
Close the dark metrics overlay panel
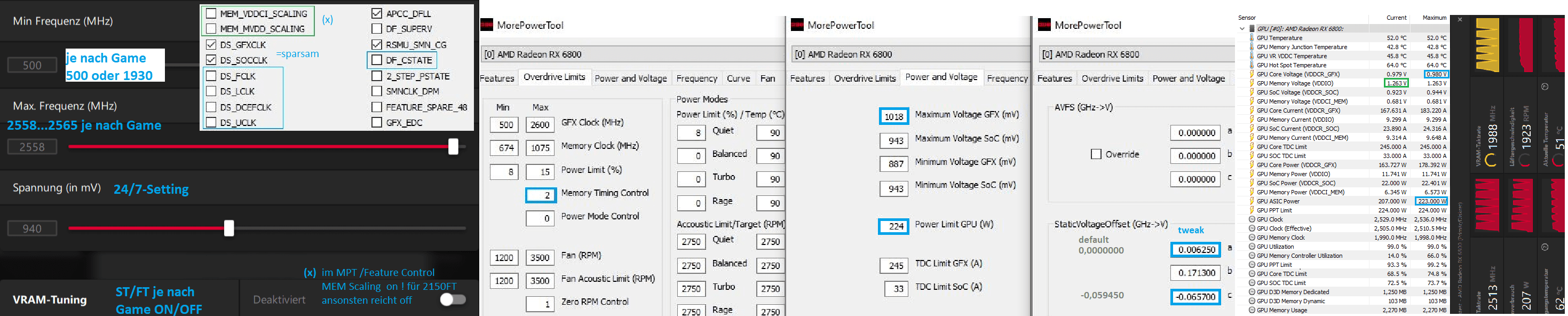click(x=1460, y=20)
